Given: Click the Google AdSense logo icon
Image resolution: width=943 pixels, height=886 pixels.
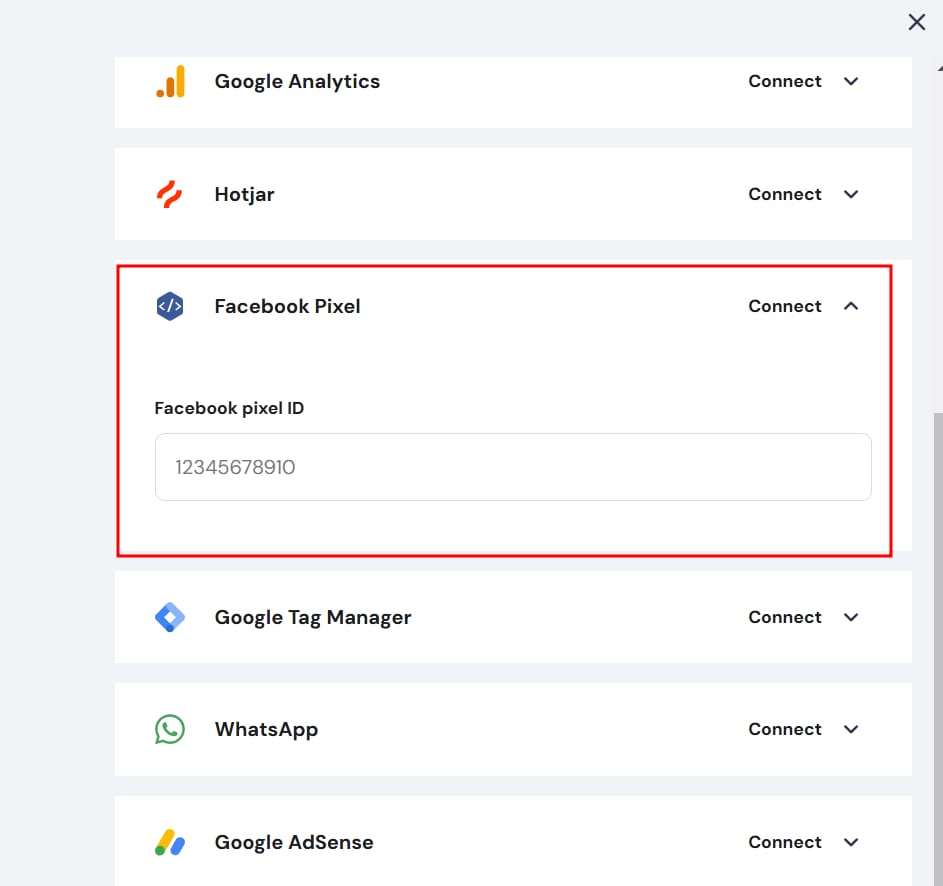Looking at the screenshot, I should pos(170,842).
